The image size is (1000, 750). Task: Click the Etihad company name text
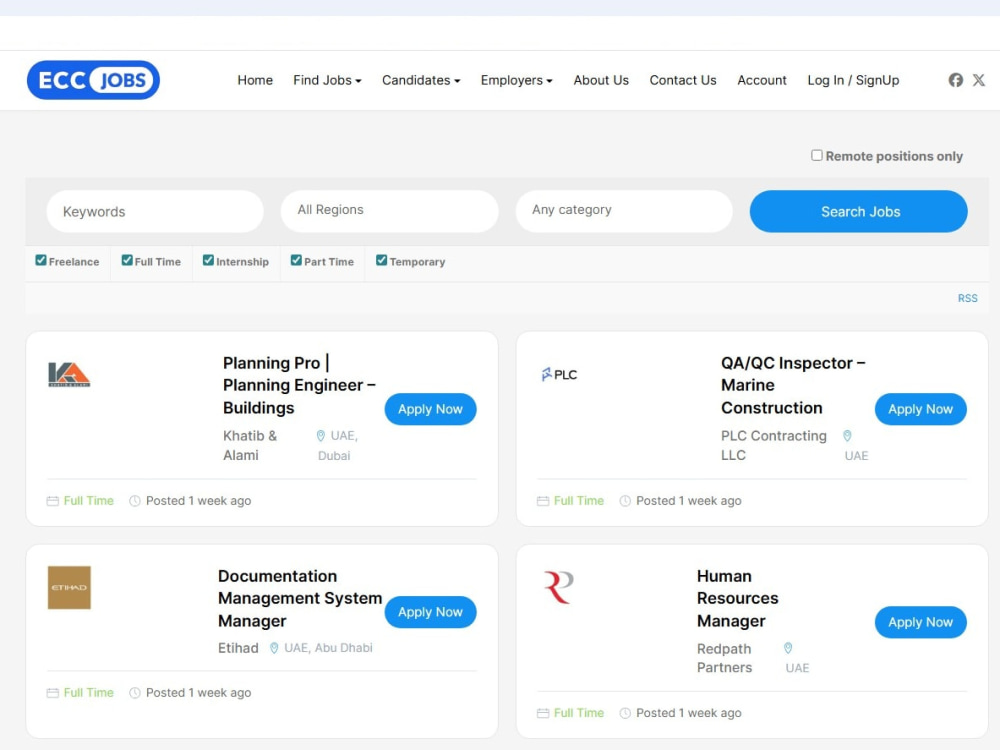point(238,648)
